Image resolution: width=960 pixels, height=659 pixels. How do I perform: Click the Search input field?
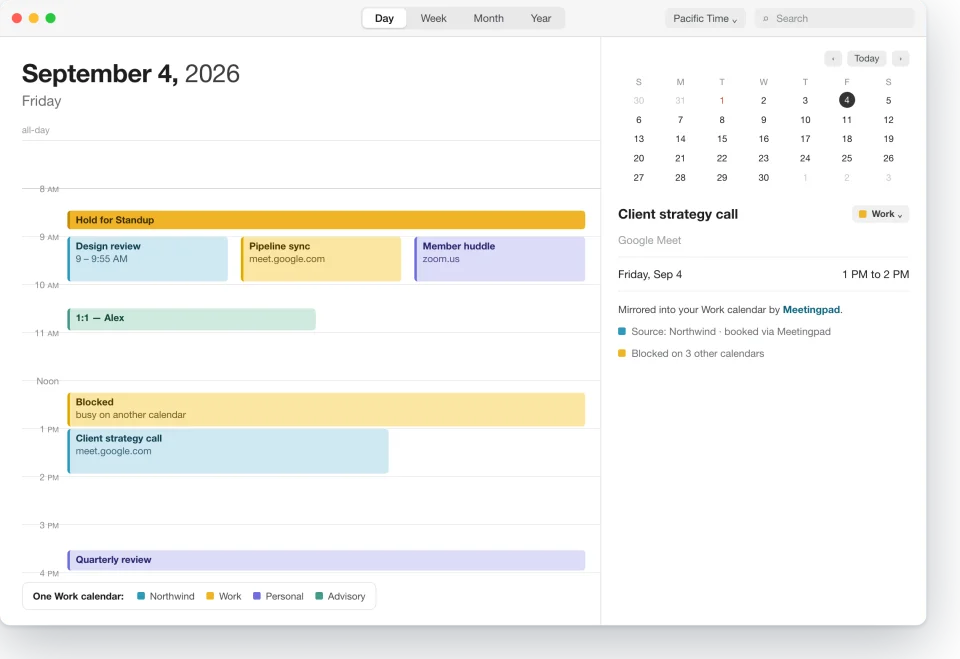834,18
